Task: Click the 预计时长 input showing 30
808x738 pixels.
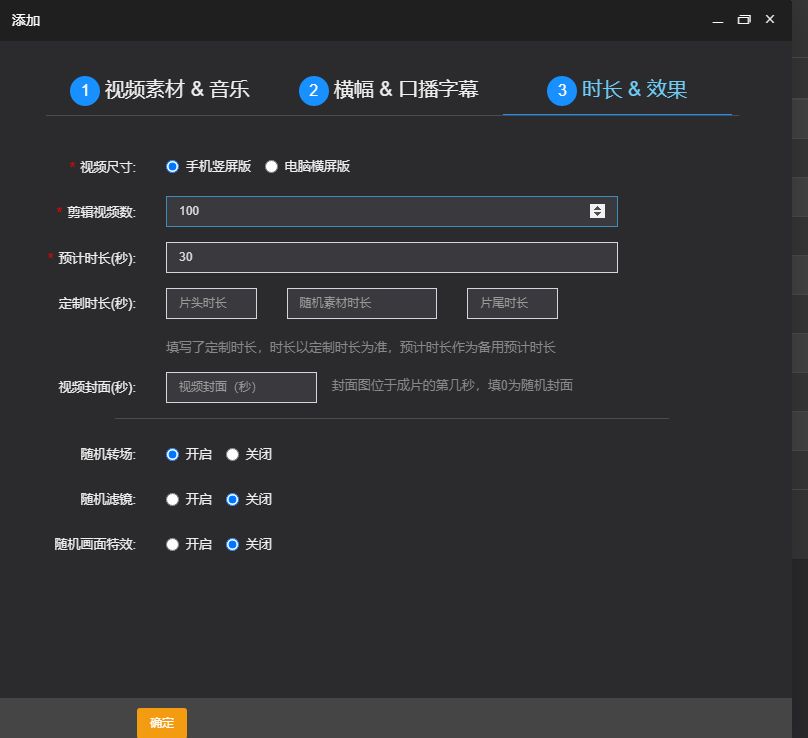Action: (x=390, y=257)
